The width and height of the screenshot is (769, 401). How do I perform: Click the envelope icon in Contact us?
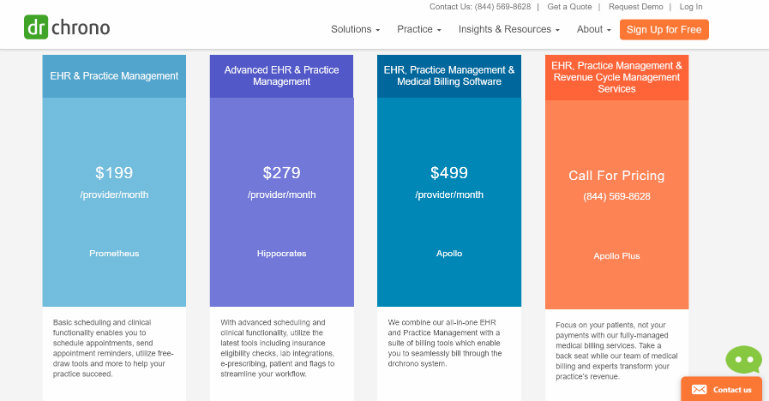point(700,389)
